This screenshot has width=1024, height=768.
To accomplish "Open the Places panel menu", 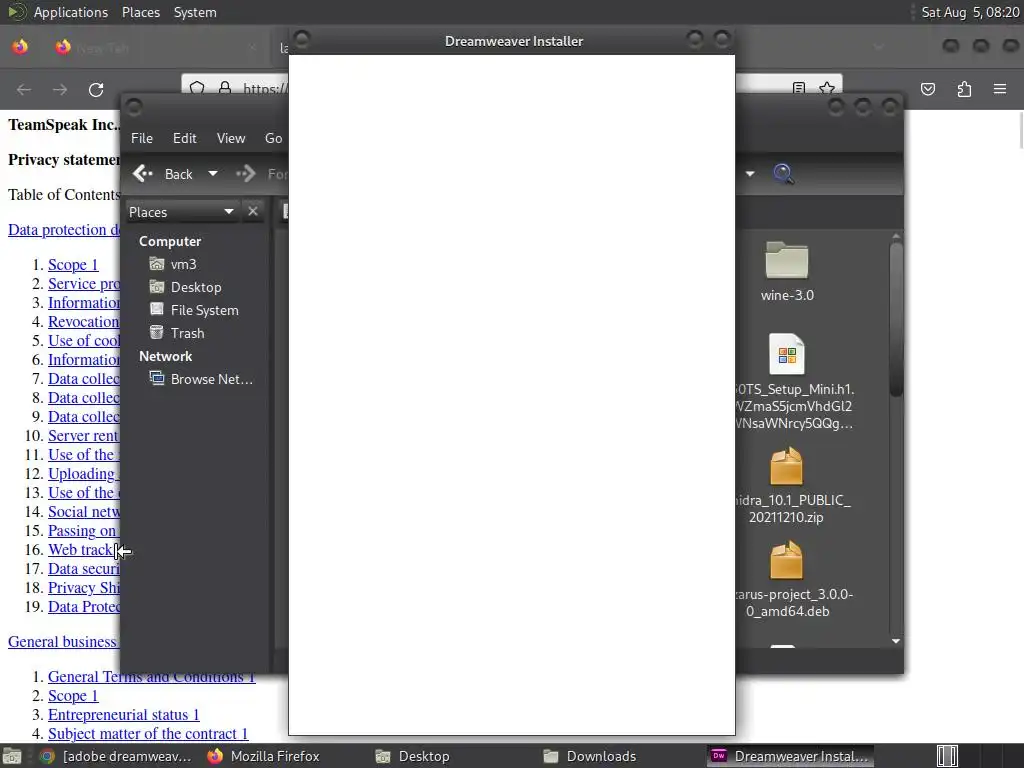I will tap(141, 12).
